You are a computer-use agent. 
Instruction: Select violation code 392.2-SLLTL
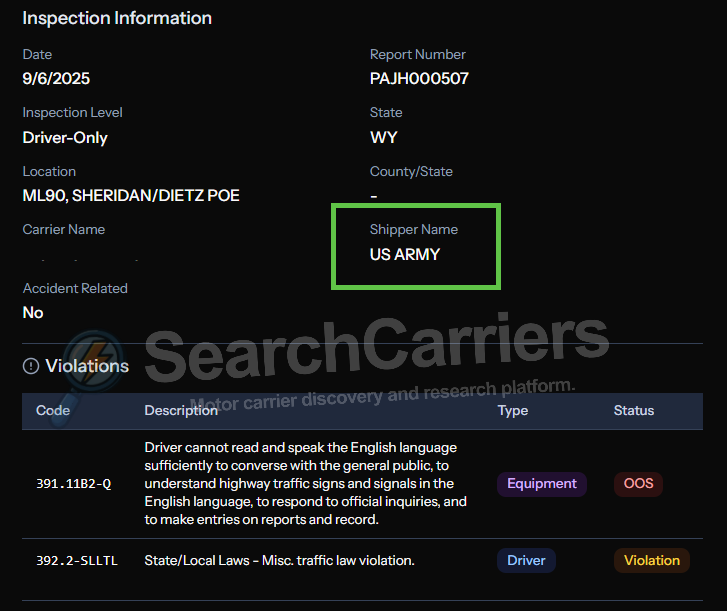[77, 560]
